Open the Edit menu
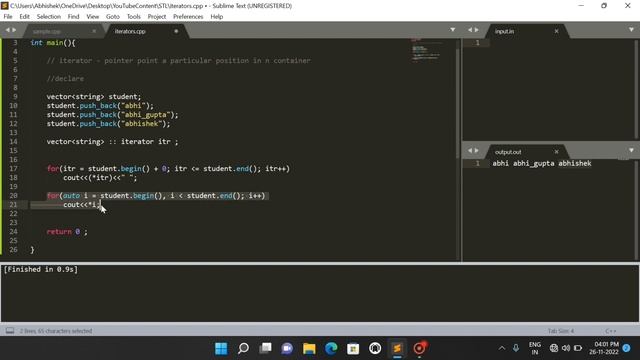This screenshot has height=360, width=640. (24, 17)
